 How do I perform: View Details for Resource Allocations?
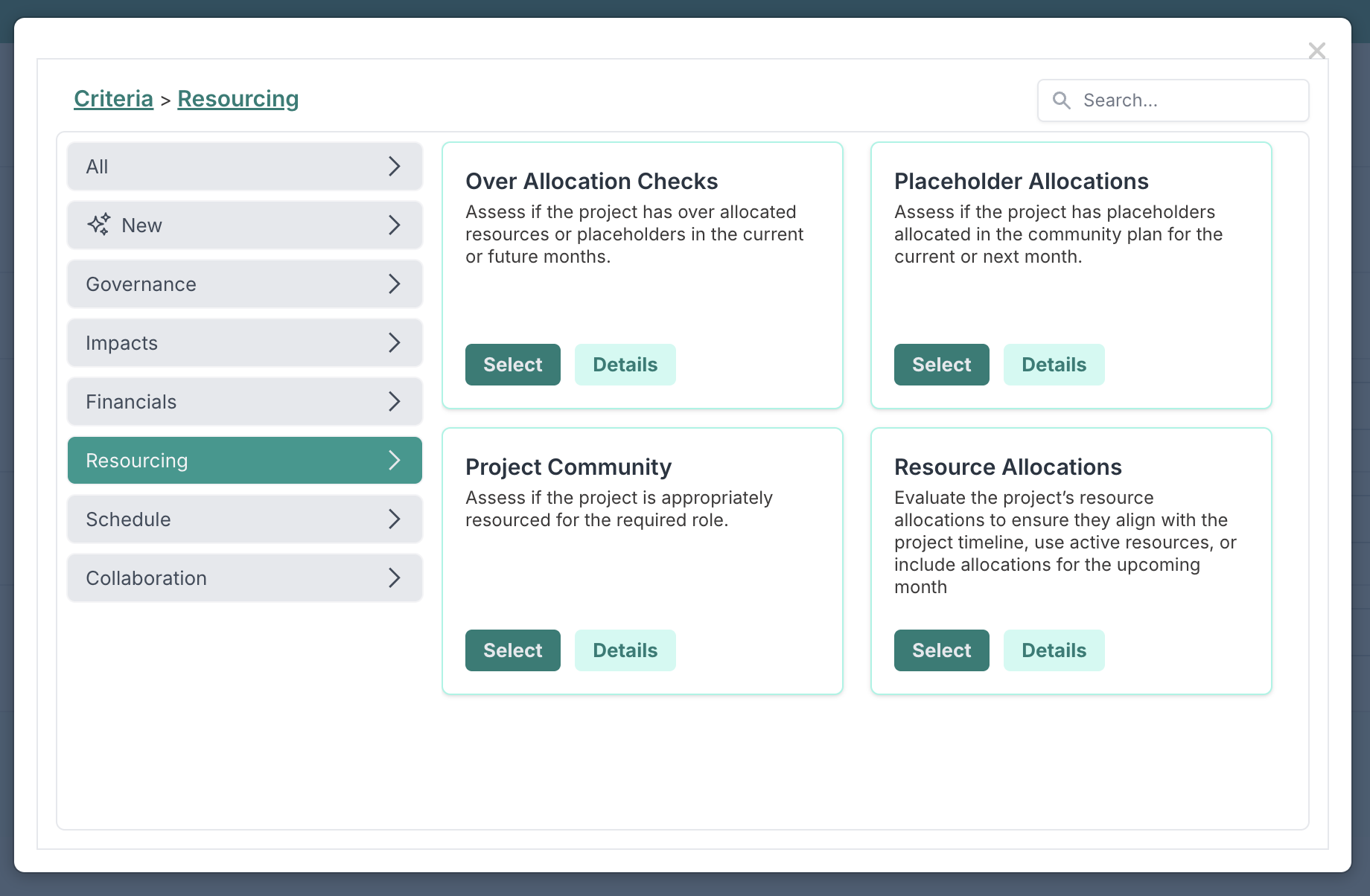[x=1054, y=650]
